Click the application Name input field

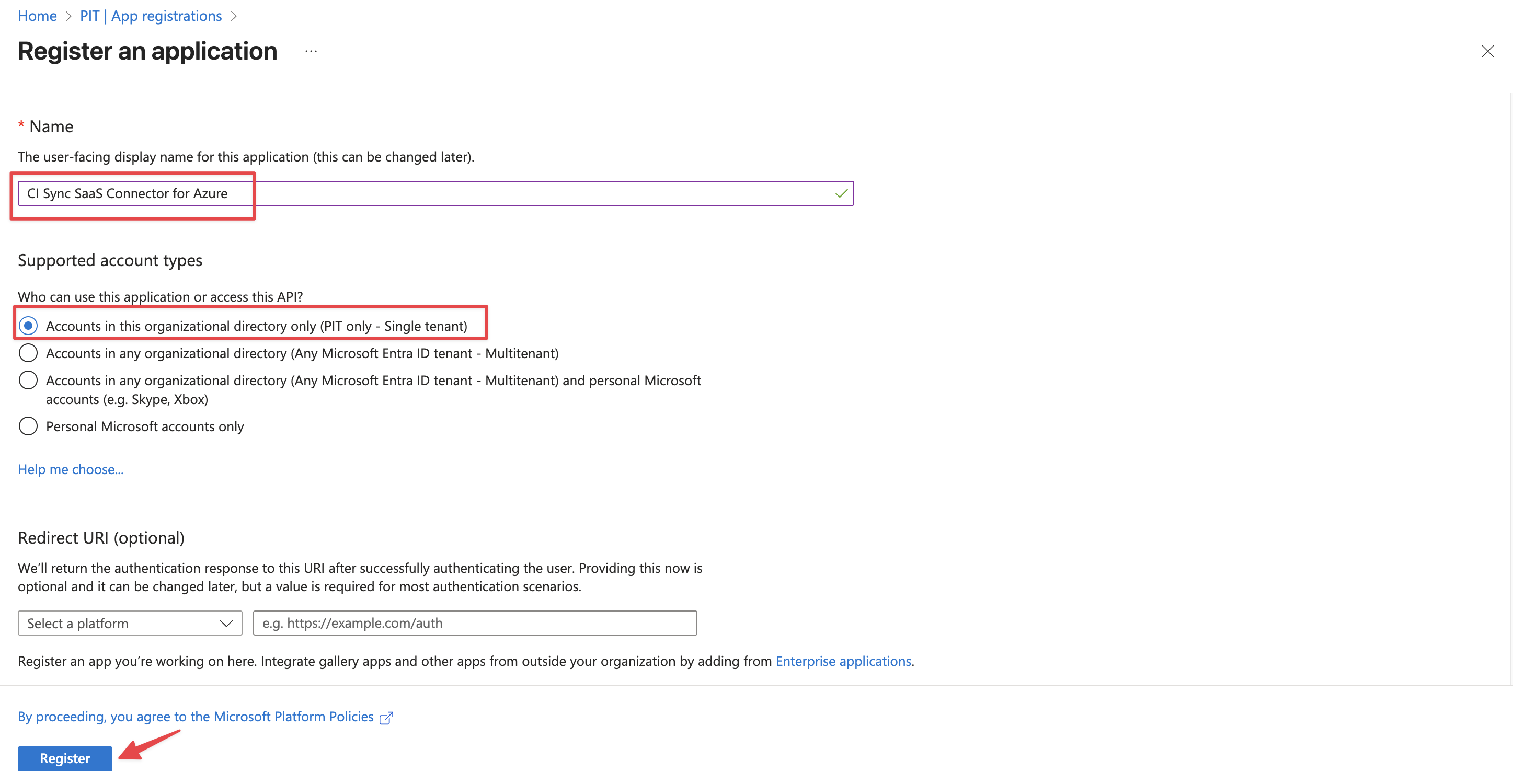click(x=435, y=193)
